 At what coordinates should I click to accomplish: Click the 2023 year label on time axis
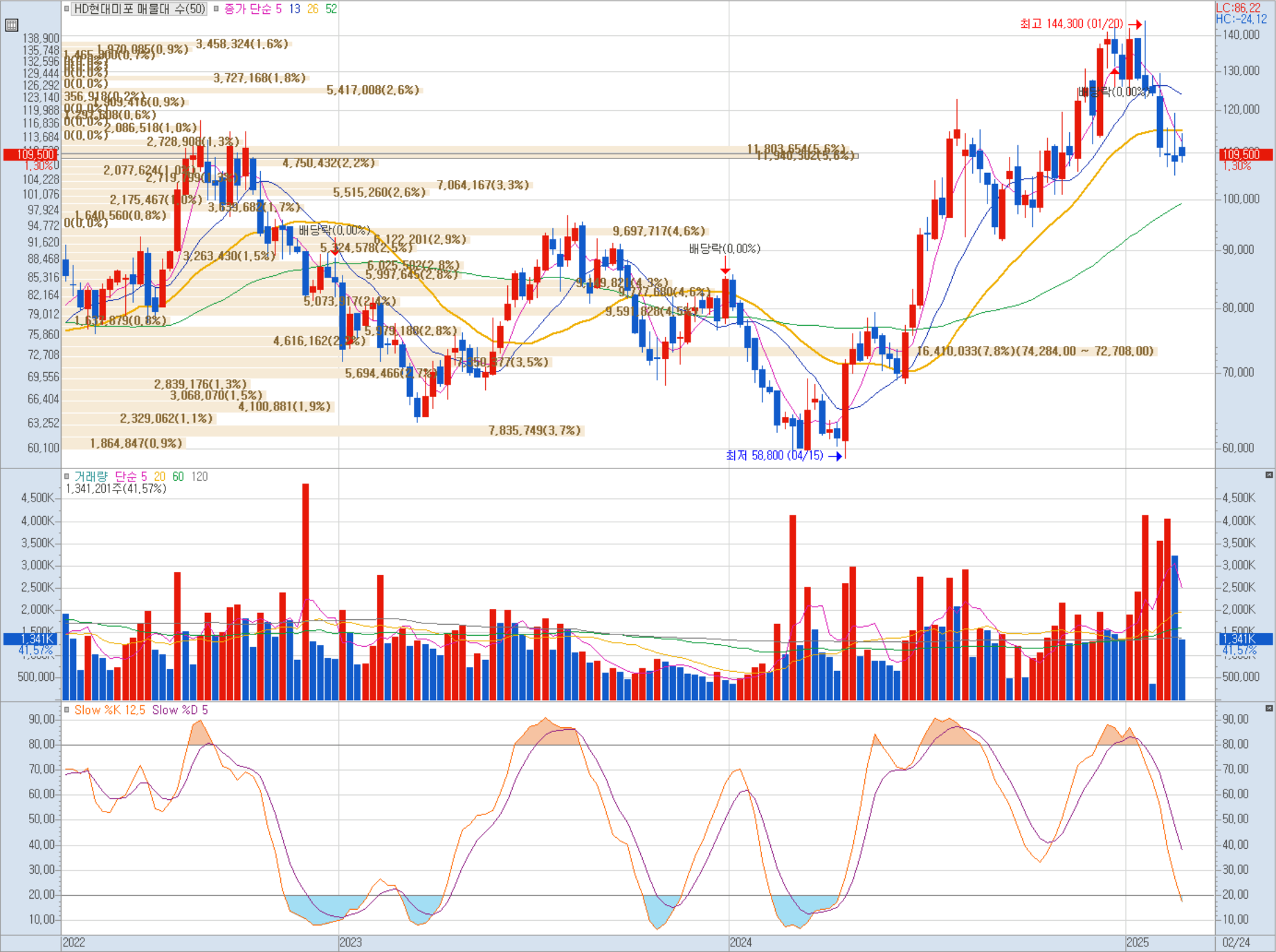[350, 942]
